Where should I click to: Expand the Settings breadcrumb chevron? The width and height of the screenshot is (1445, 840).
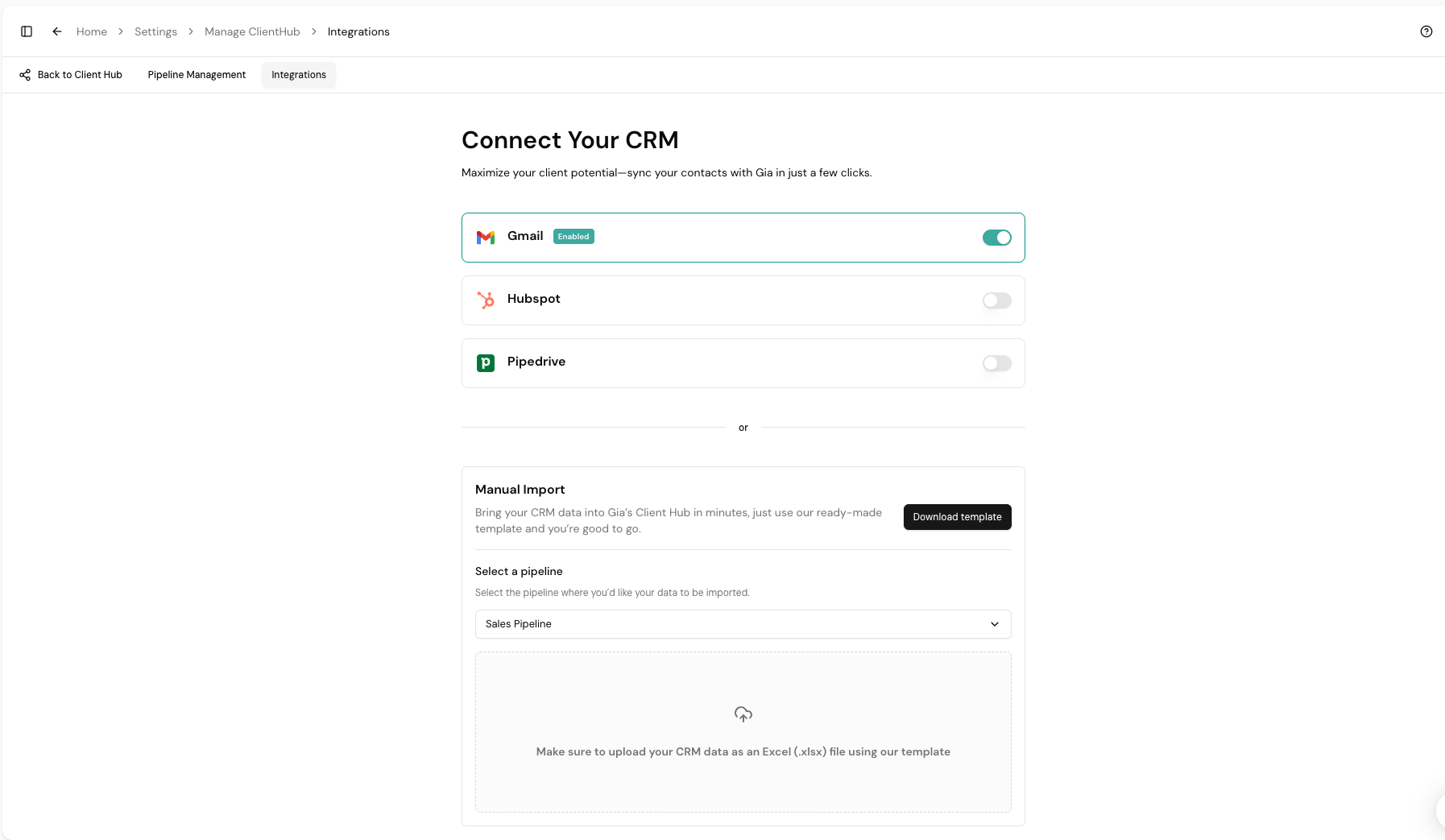coord(190,31)
